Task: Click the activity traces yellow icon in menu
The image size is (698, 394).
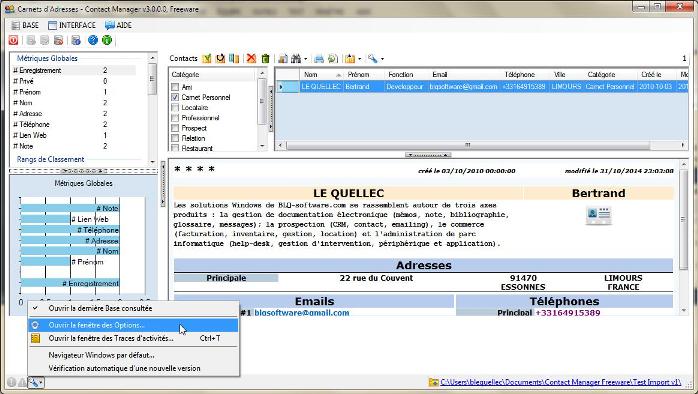Action: pos(35,338)
